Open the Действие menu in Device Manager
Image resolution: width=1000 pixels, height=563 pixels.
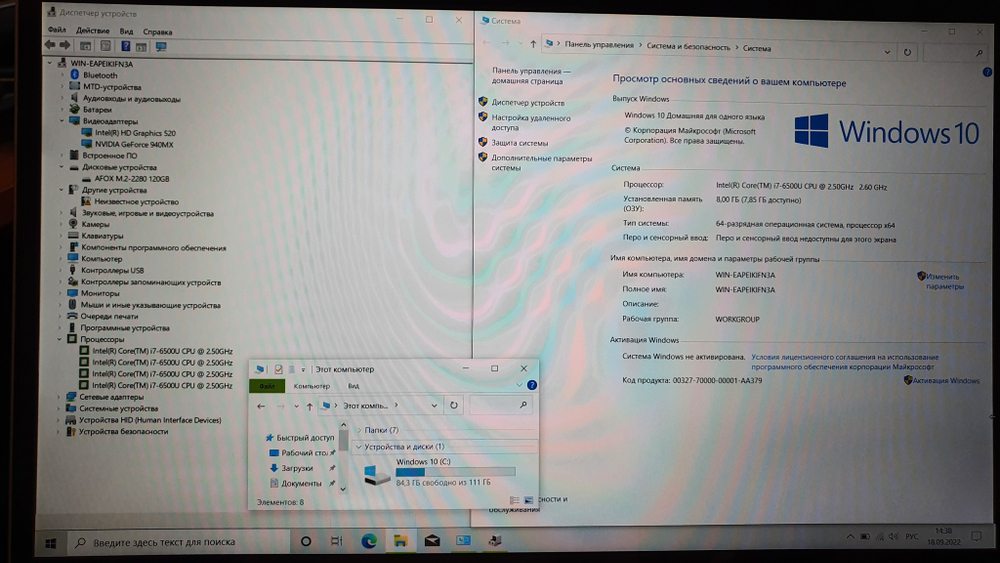point(92,31)
